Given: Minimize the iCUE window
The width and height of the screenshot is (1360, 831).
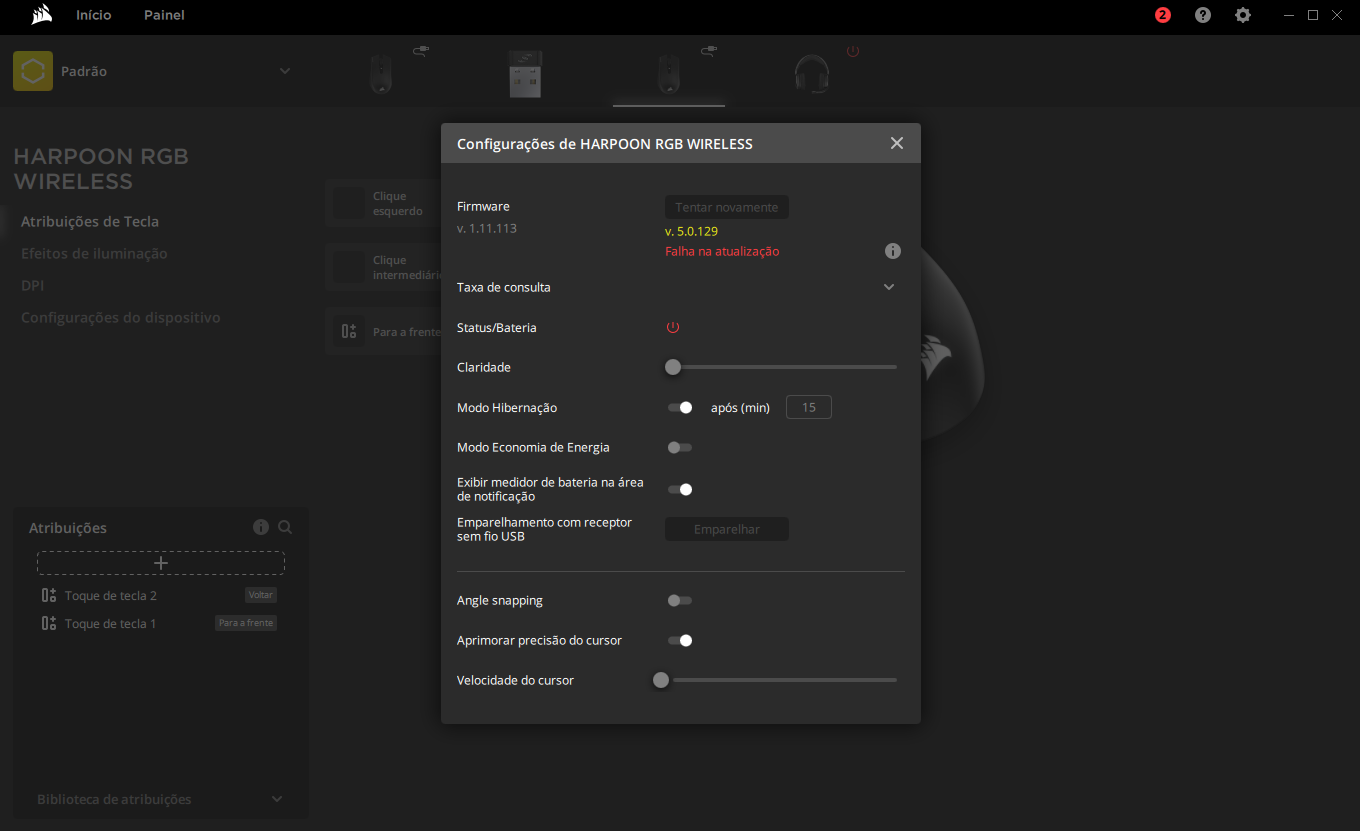Looking at the screenshot, I should tap(1289, 15).
